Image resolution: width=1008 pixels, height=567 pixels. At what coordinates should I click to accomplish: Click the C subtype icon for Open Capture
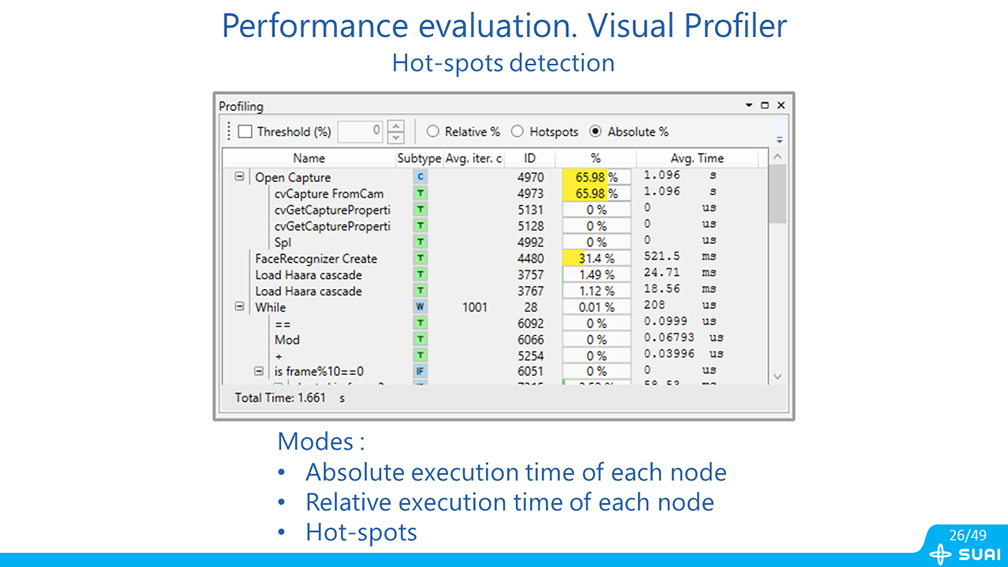420,177
